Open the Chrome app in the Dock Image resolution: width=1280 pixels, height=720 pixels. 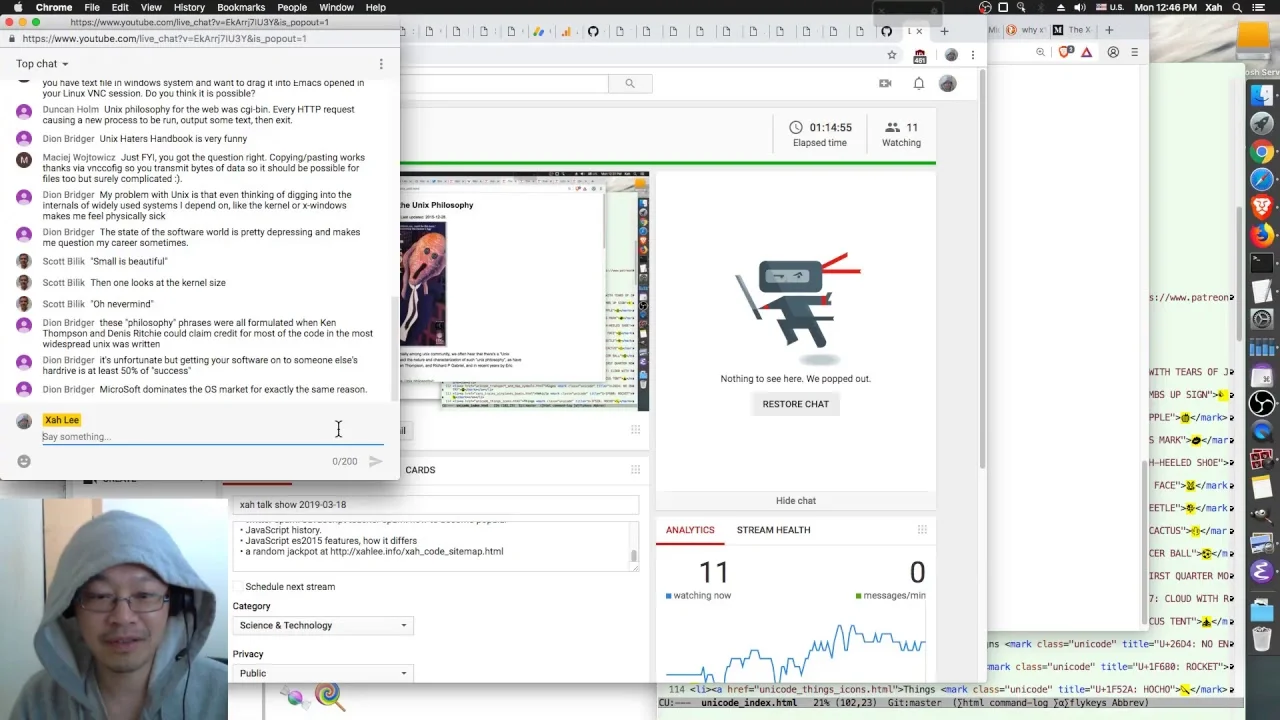pos(1262,152)
